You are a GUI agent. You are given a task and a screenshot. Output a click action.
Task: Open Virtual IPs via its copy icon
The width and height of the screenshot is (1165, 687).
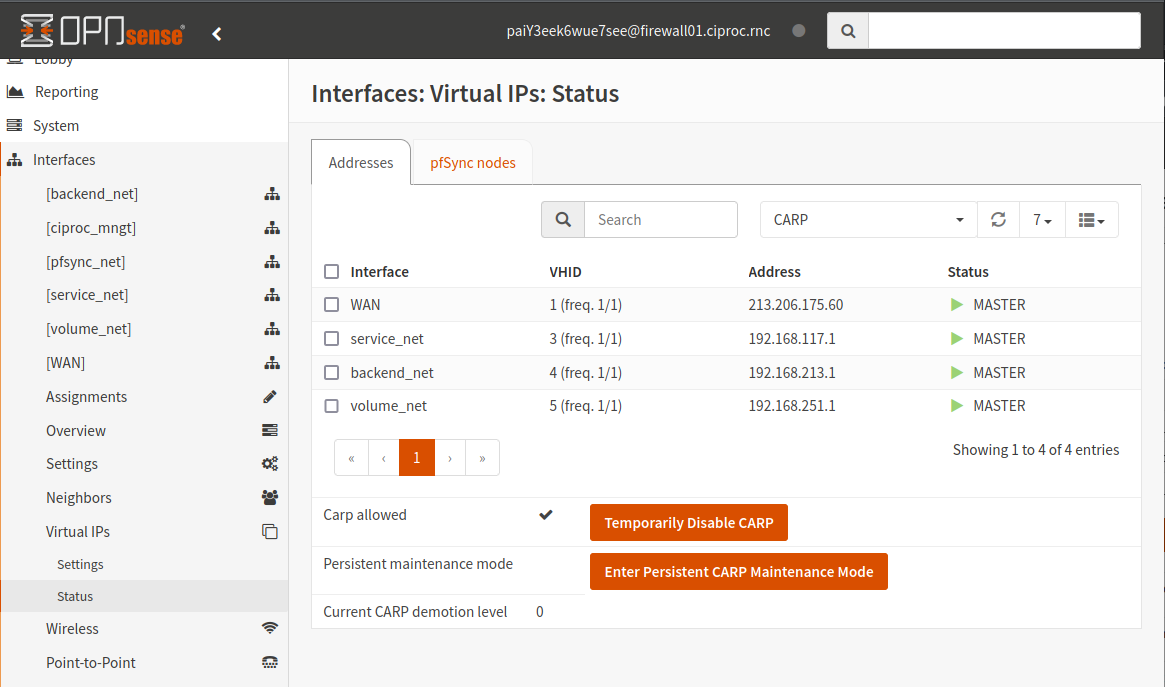(270, 531)
